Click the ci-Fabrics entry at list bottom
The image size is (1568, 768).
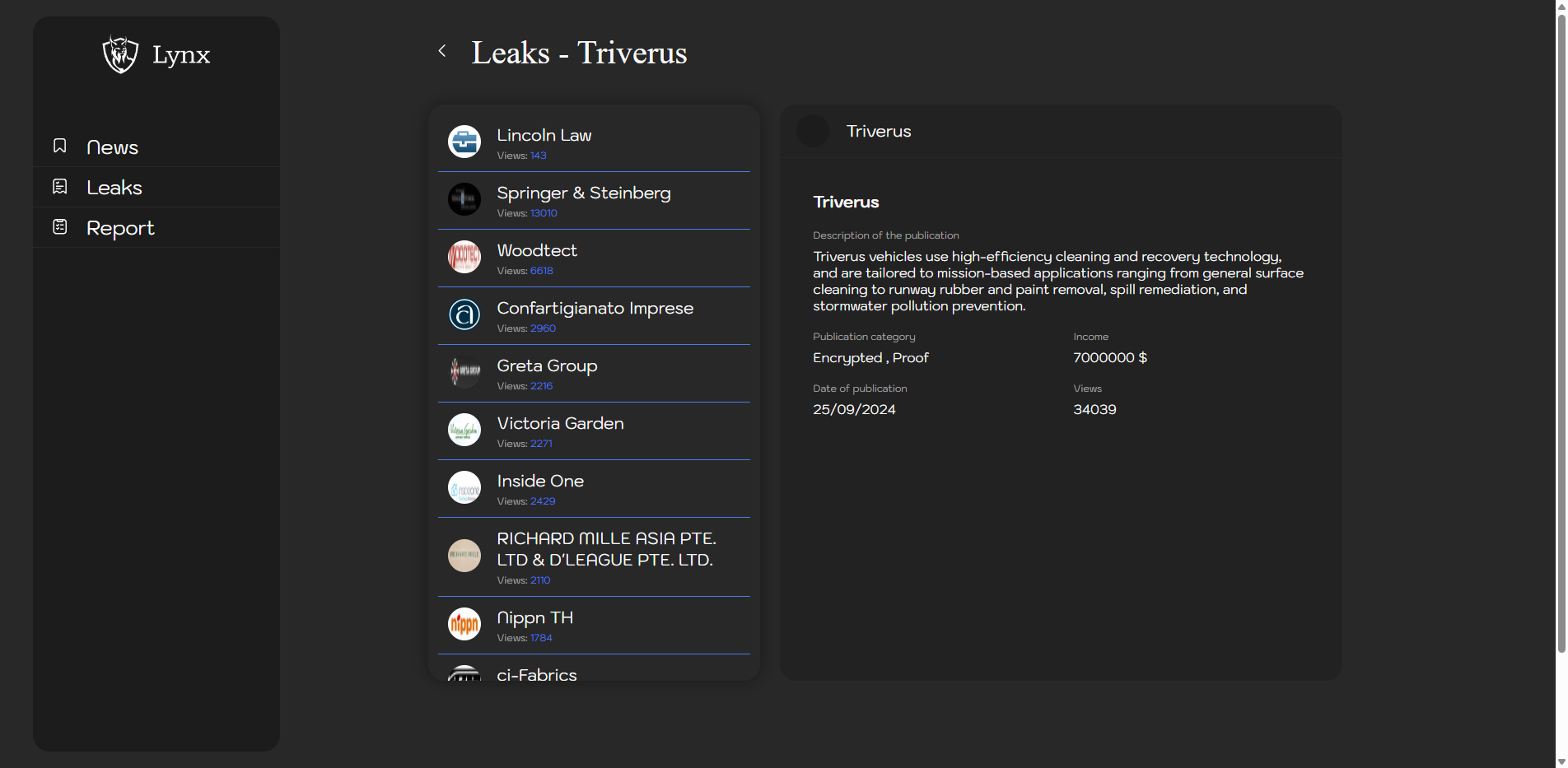[x=537, y=673]
